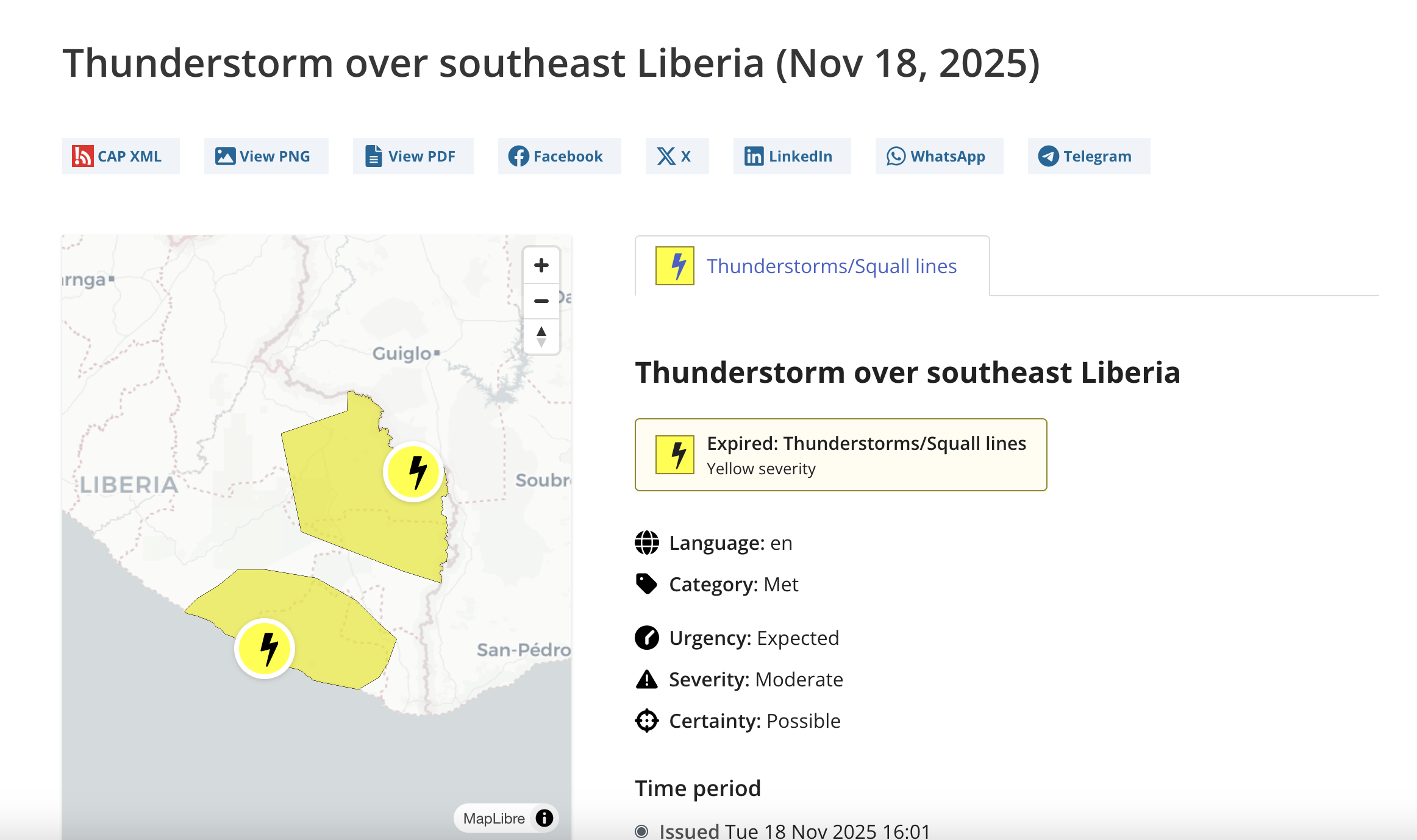Image resolution: width=1417 pixels, height=840 pixels.
Task: Share the alert via WhatsApp
Action: point(939,157)
